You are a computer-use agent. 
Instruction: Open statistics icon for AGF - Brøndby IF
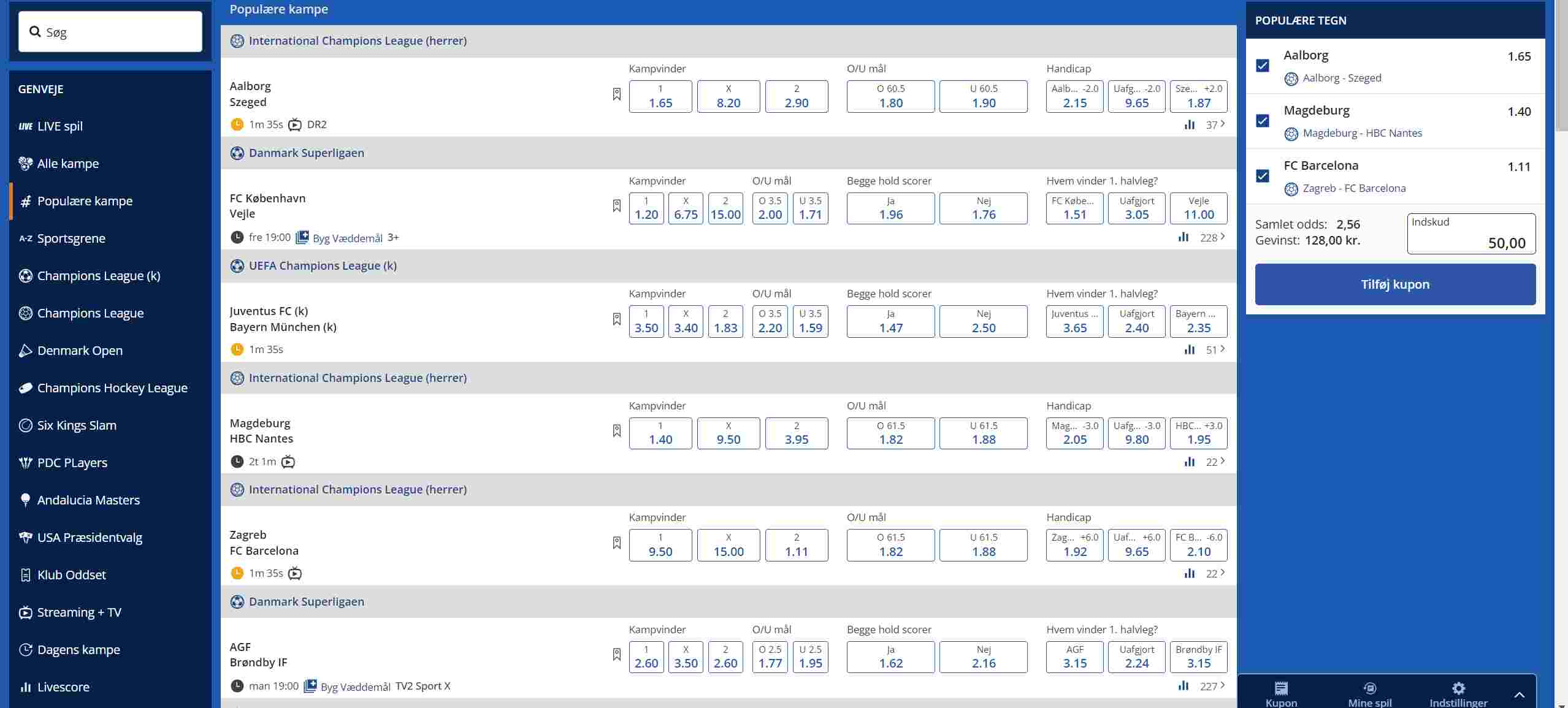tap(1184, 686)
